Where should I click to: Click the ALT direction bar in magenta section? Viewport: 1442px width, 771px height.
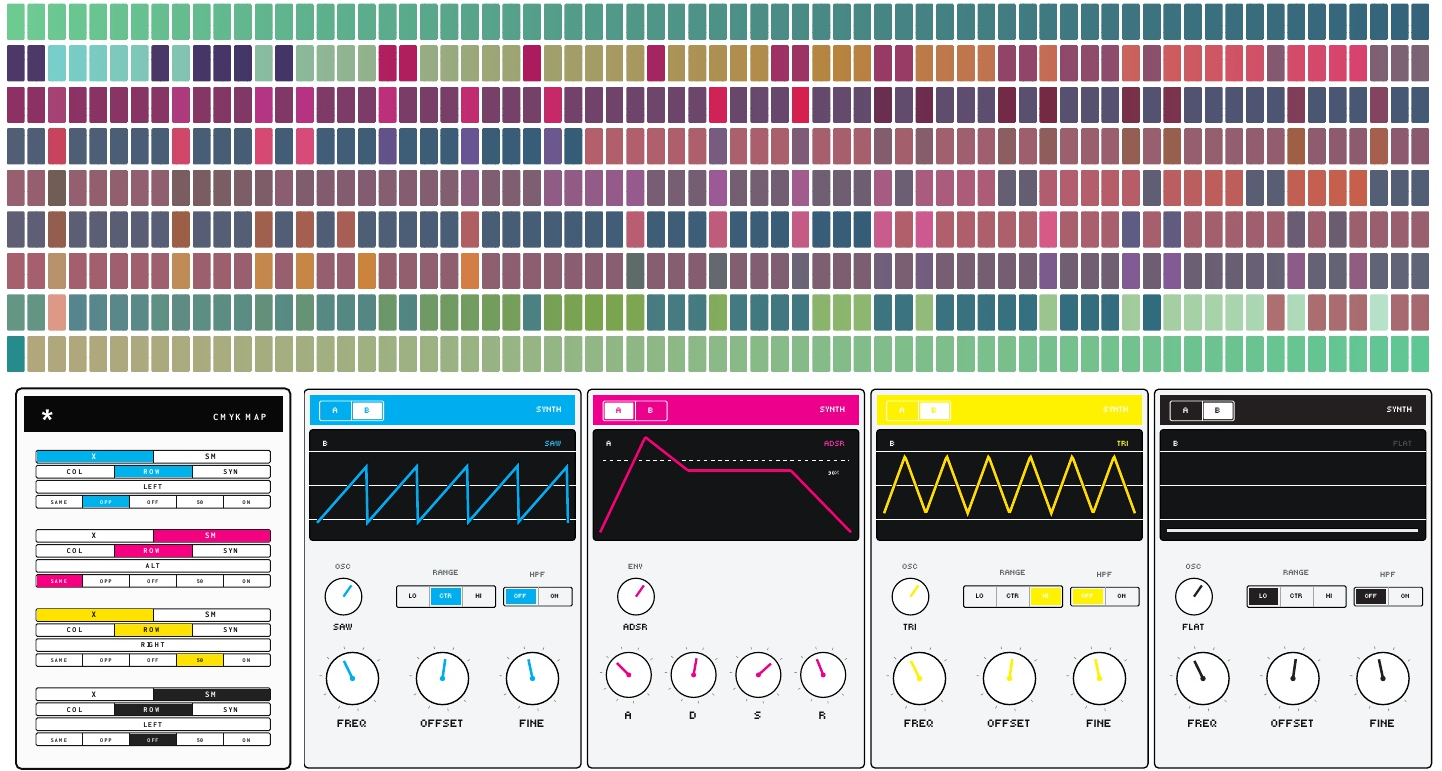coord(153,565)
